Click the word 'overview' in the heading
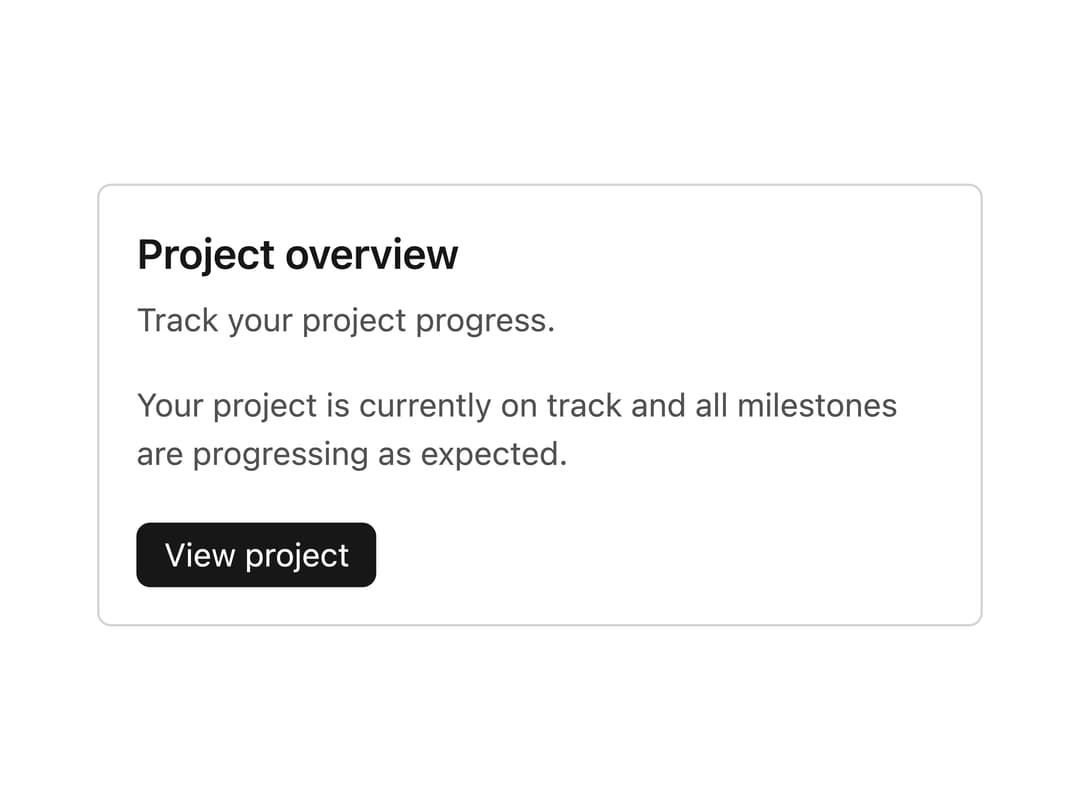The image size is (1080, 810). coord(372,256)
